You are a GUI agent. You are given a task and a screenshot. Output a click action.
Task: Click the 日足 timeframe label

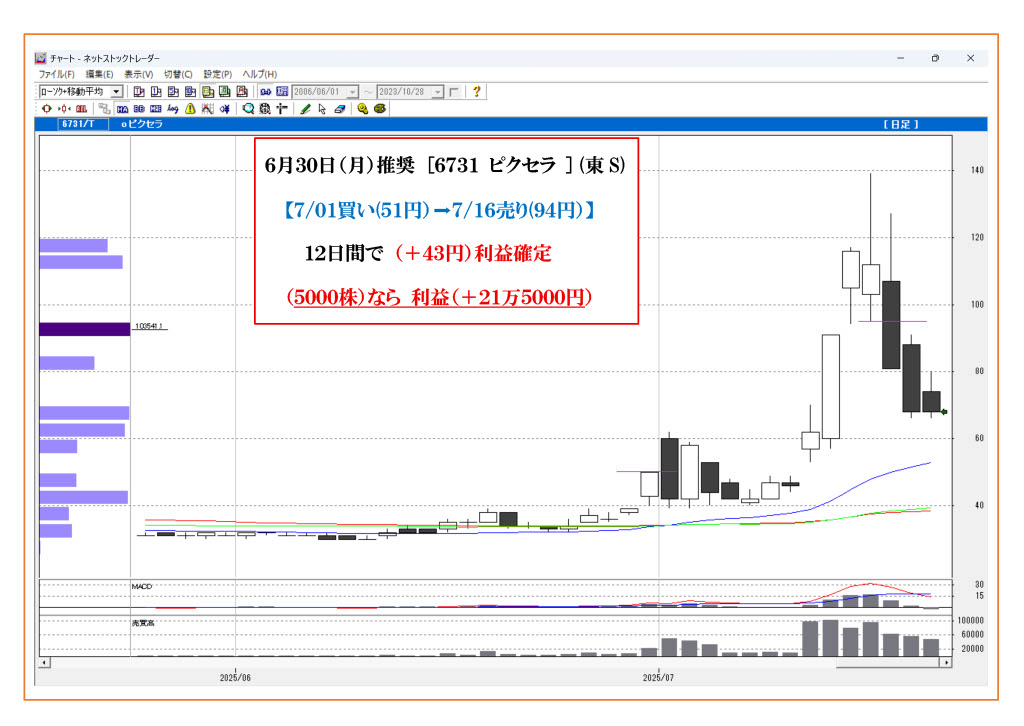(900, 124)
